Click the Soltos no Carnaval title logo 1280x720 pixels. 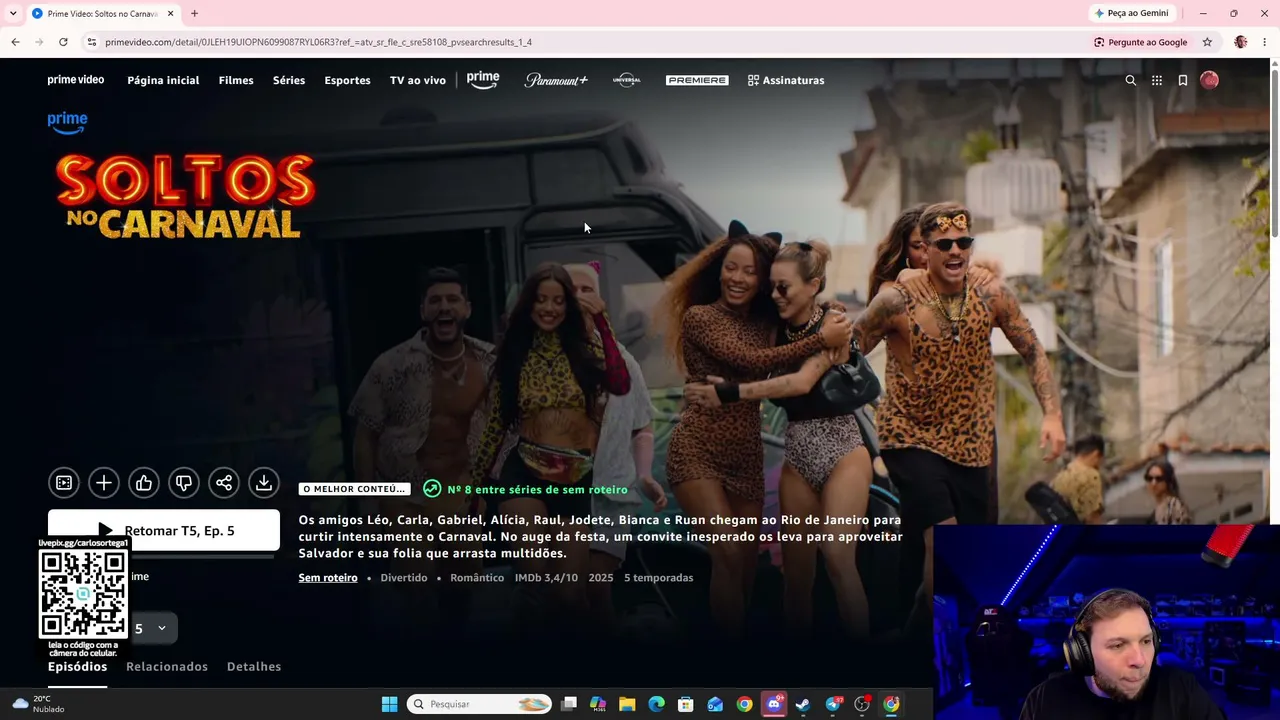click(x=185, y=196)
